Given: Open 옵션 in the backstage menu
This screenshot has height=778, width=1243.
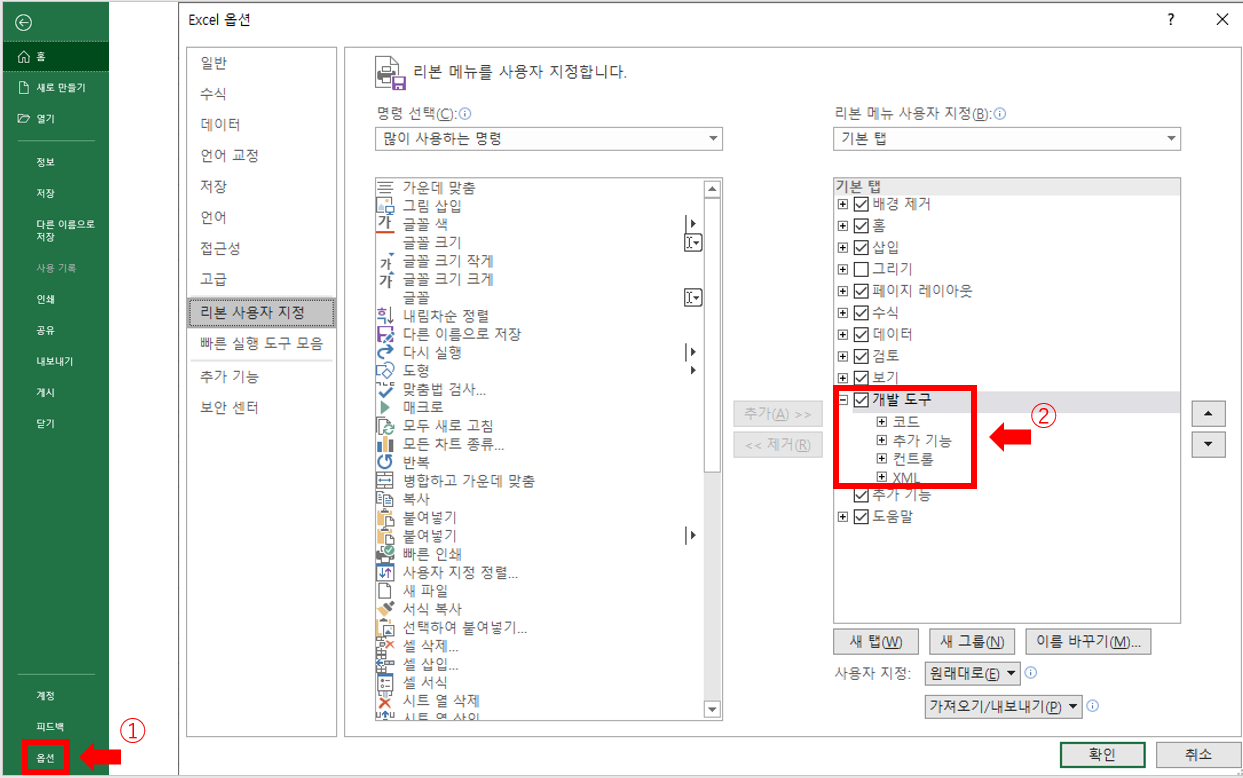Looking at the screenshot, I should click(46, 758).
